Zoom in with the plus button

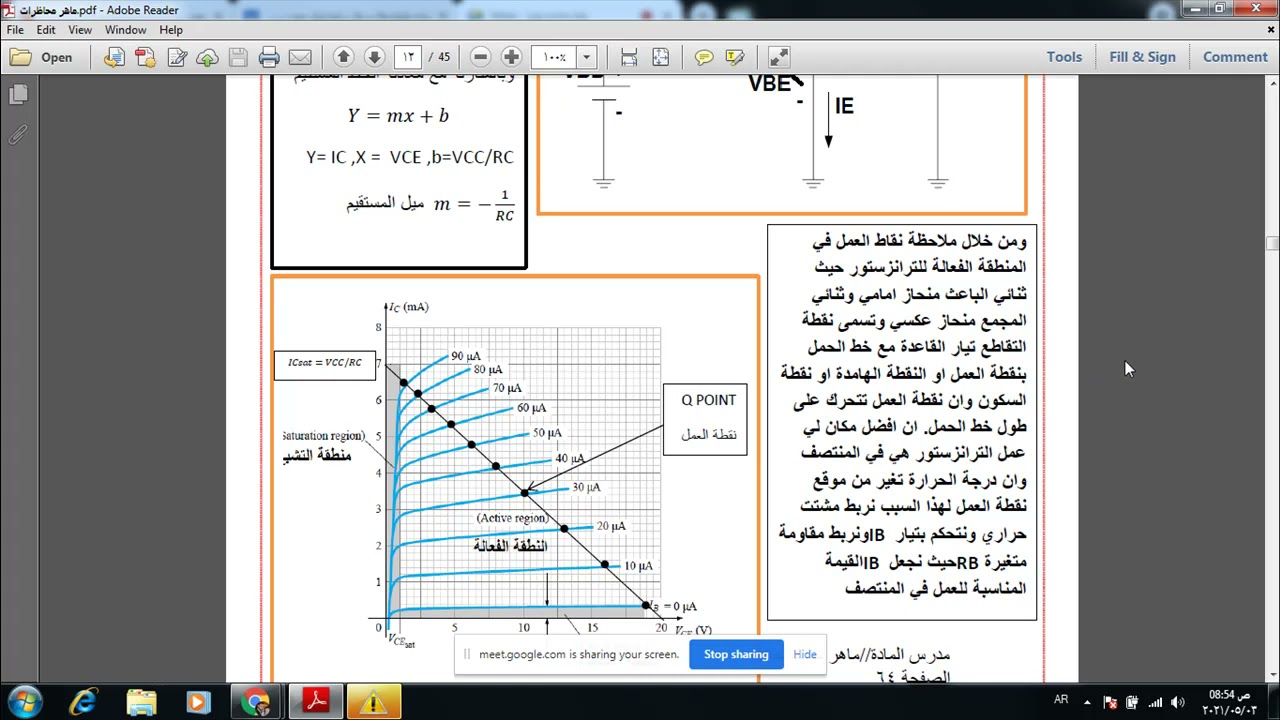pyautogui.click(x=511, y=57)
